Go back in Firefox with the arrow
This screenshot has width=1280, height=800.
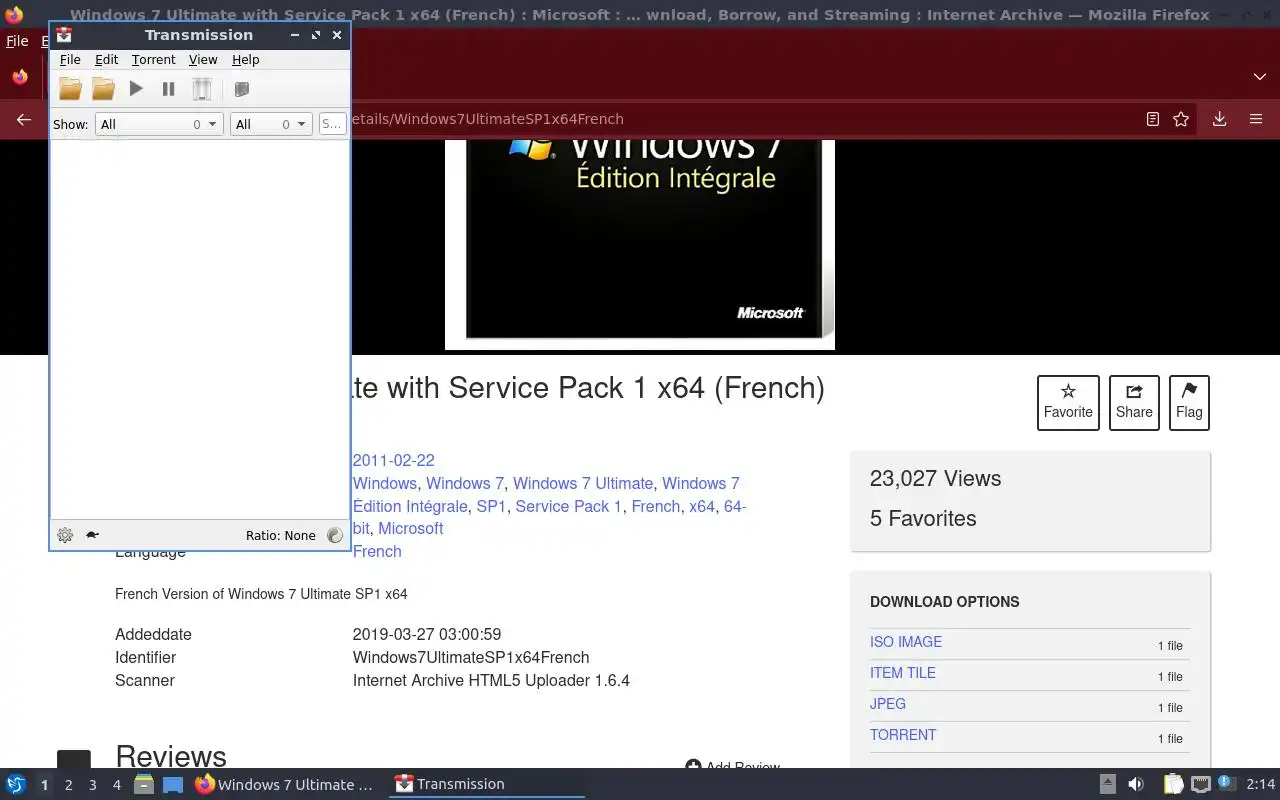pos(23,119)
